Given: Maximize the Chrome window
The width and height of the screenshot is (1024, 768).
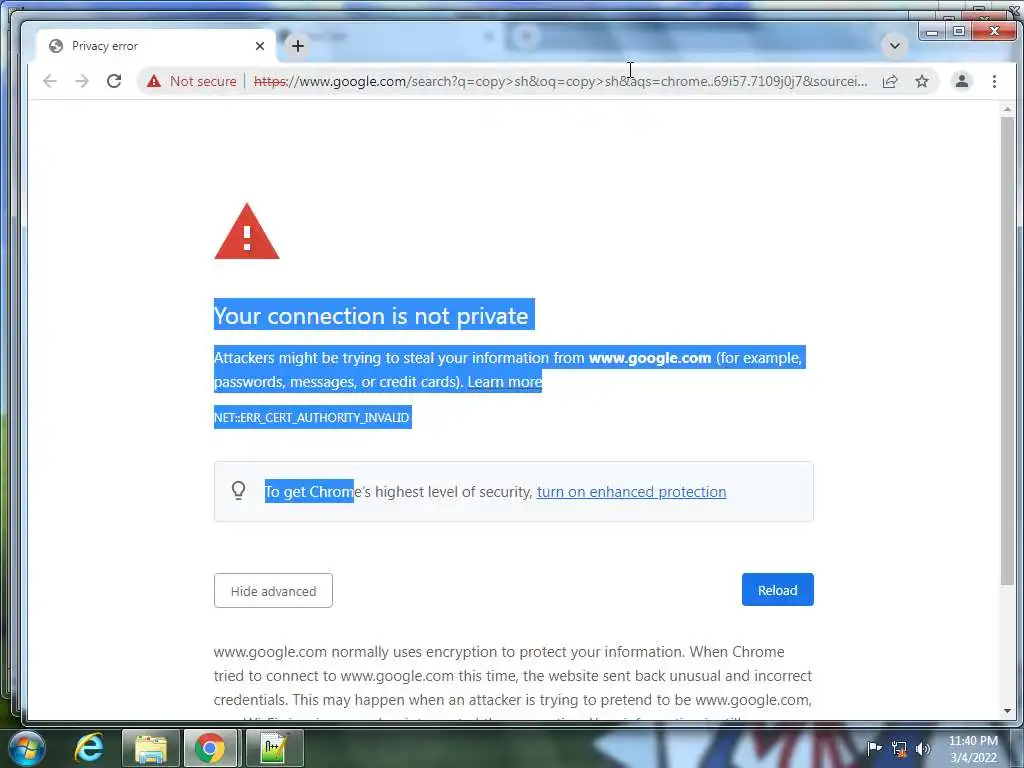Looking at the screenshot, I should [959, 31].
